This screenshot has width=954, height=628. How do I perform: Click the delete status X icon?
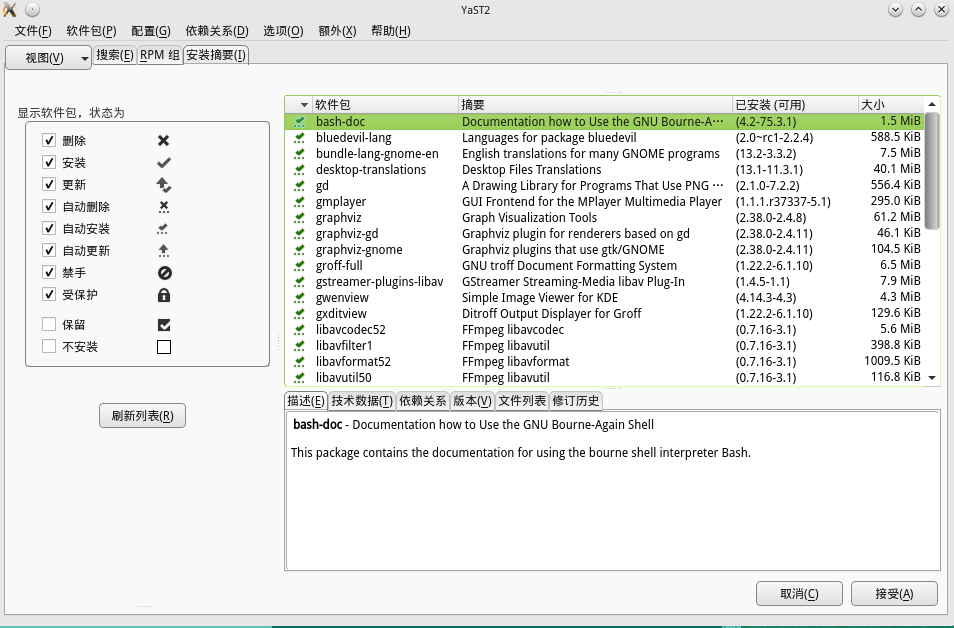(x=164, y=141)
